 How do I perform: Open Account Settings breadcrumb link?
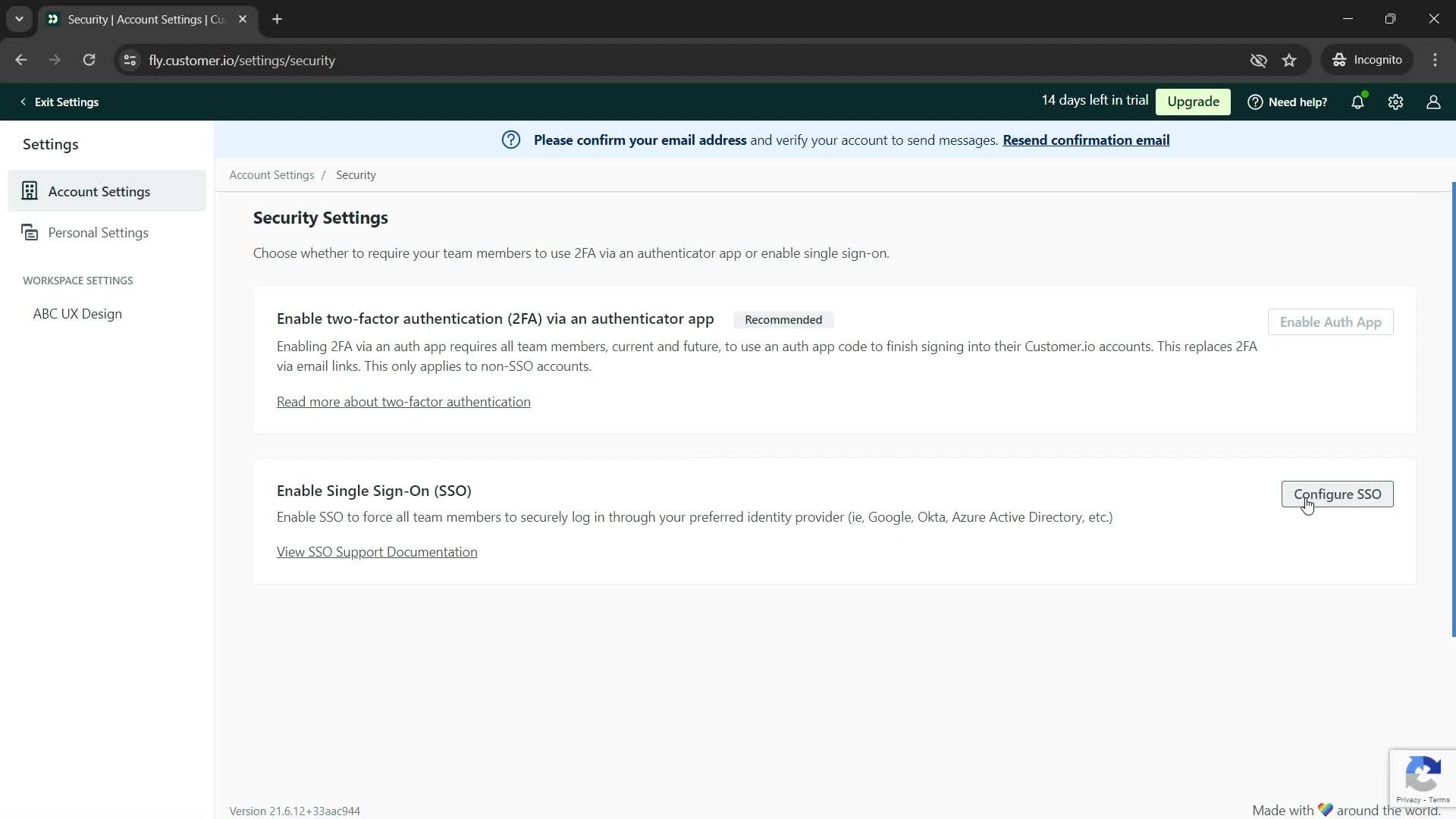pyautogui.click(x=272, y=174)
